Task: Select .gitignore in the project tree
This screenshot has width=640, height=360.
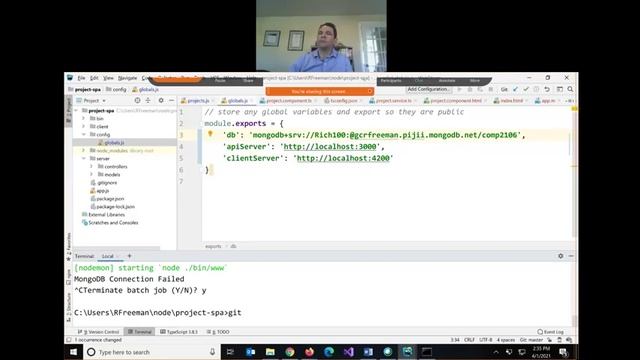Action: pyautogui.click(x=107, y=182)
